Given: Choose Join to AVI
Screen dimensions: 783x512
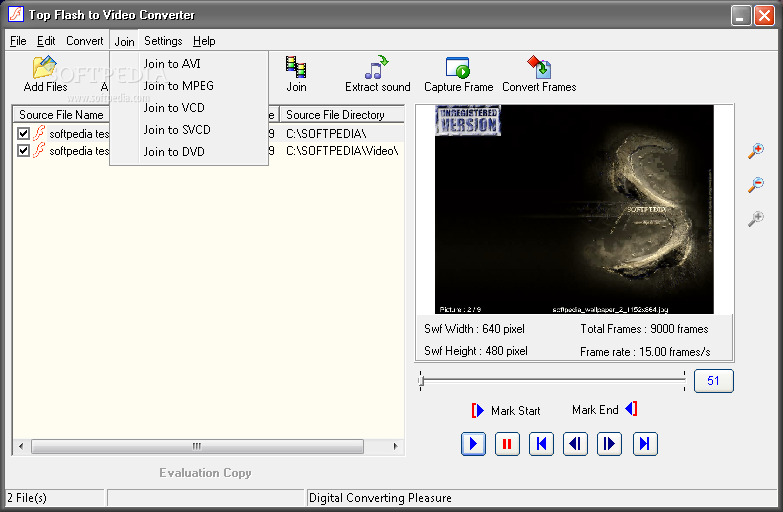Looking at the screenshot, I should click(x=189, y=64).
